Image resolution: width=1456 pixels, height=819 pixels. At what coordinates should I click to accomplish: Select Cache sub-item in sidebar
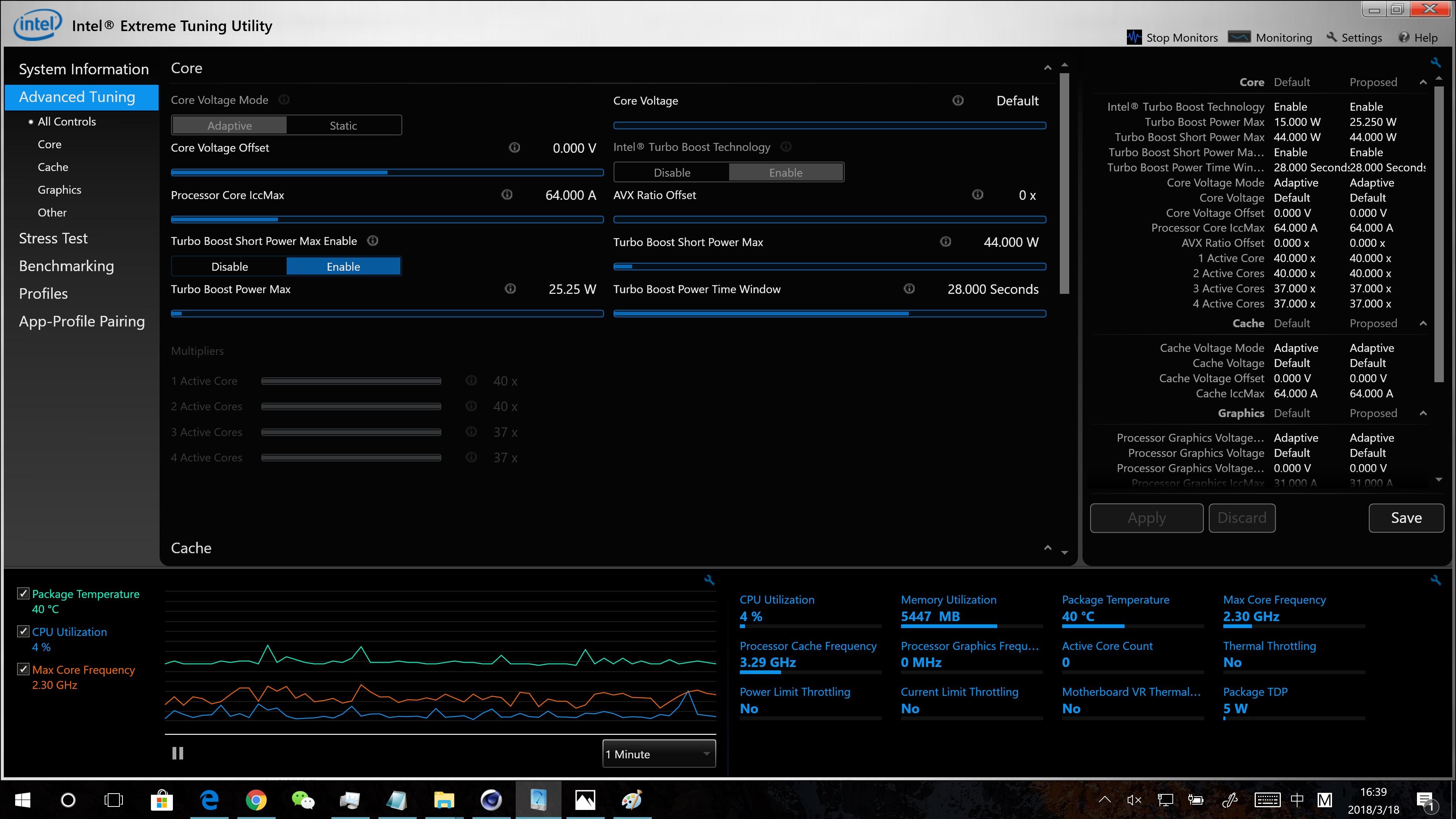point(53,167)
